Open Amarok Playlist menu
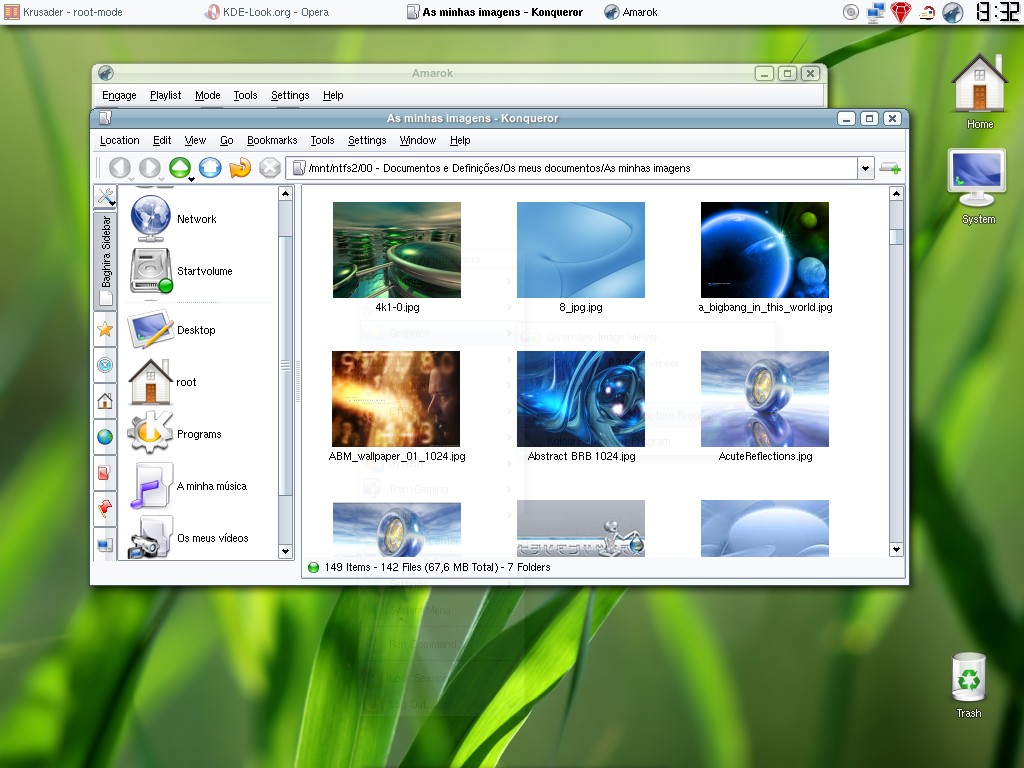1024x768 pixels. point(165,95)
